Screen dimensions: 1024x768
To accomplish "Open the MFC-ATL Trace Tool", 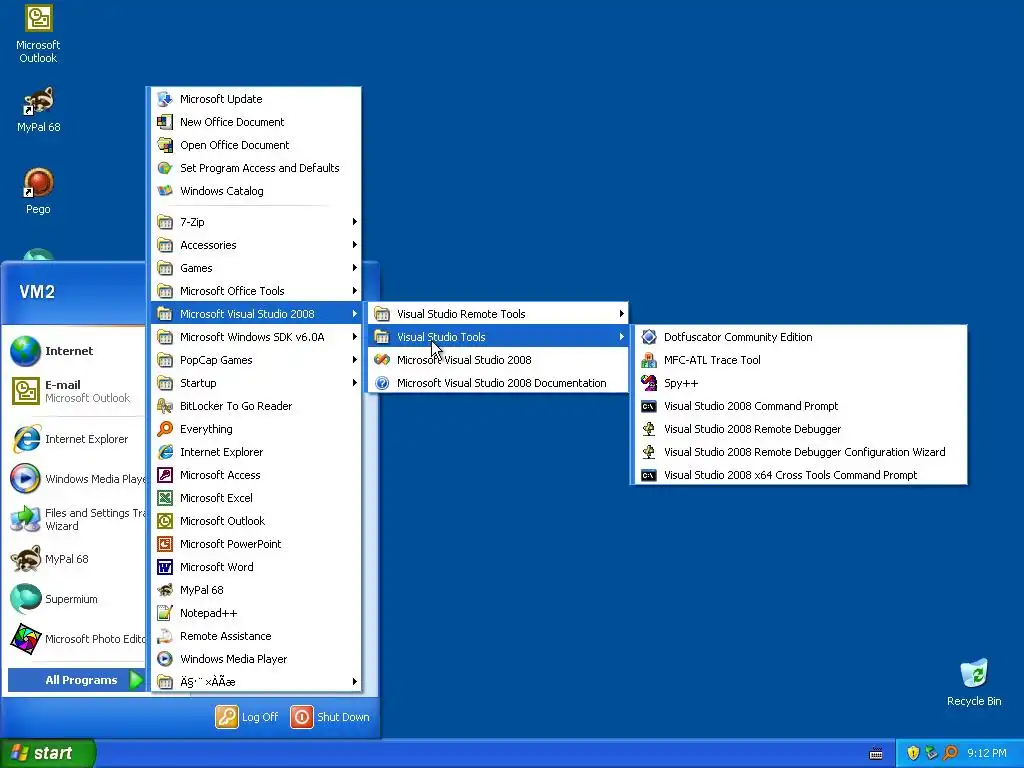I will point(799,360).
